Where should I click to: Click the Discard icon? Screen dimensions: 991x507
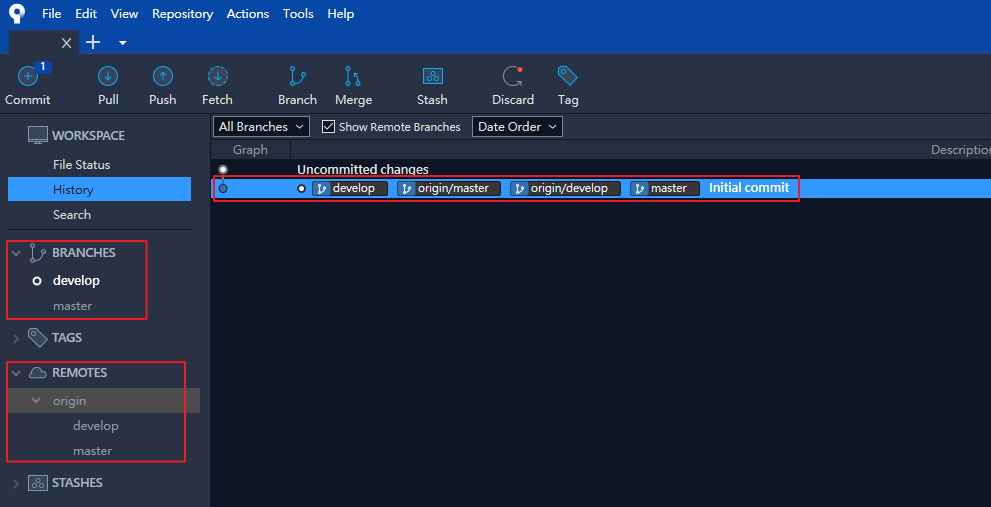513,77
